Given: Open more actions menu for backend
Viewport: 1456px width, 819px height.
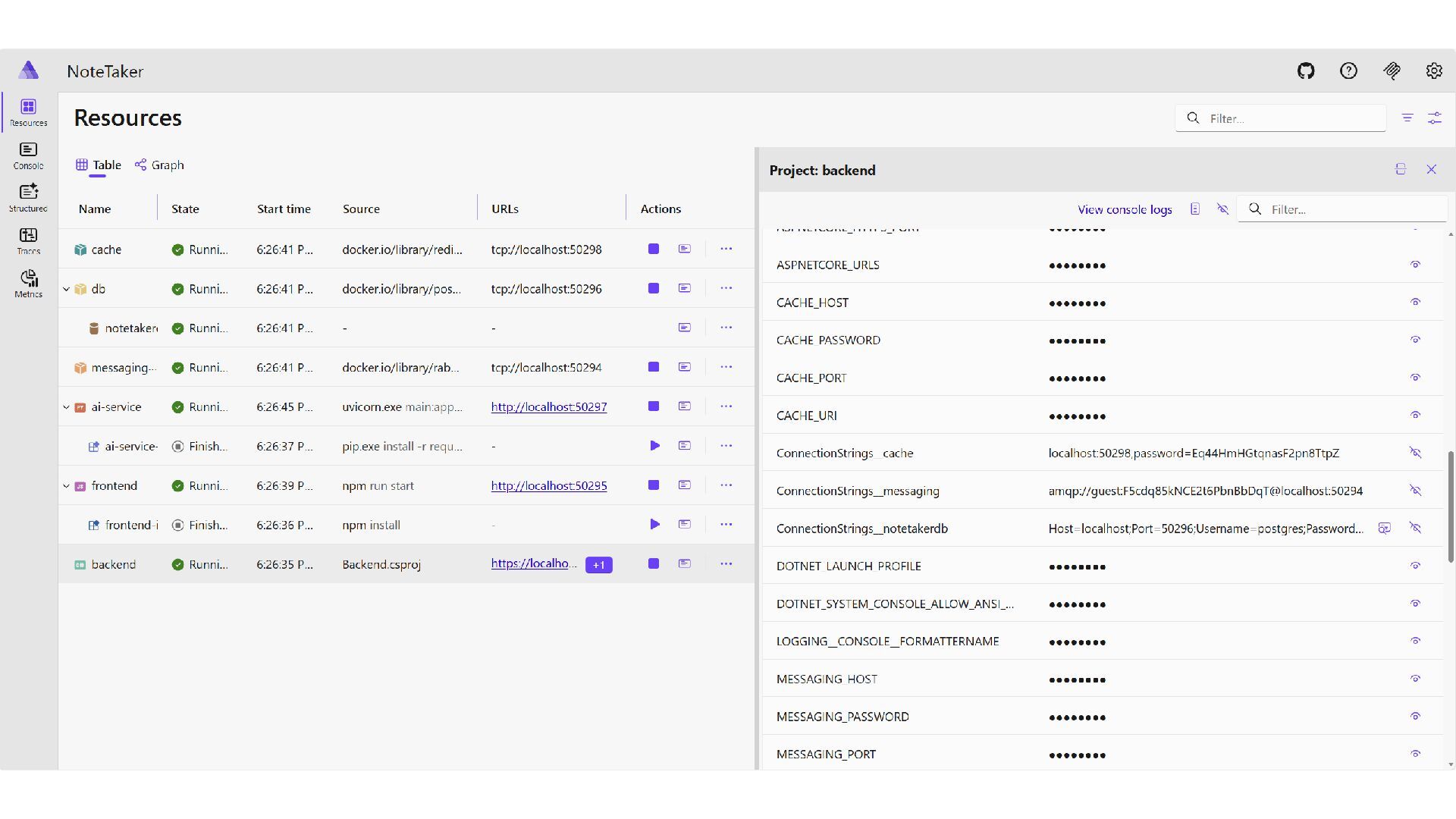Looking at the screenshot, I should pyautogui.click(x=726, y=564).
